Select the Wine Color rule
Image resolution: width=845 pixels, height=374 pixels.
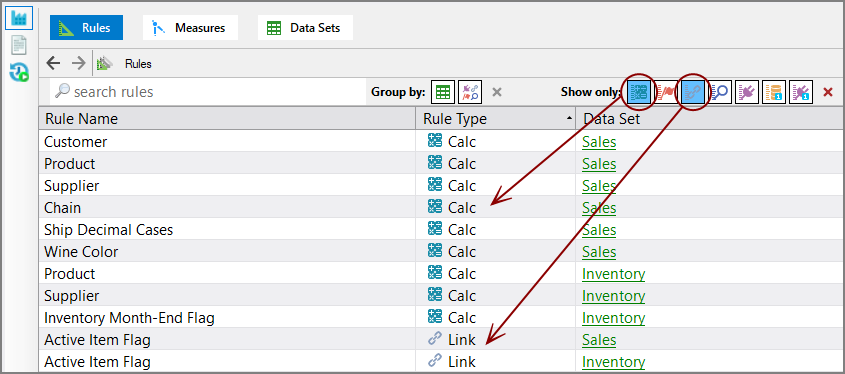pyautogui.click(x=441, y=252)
